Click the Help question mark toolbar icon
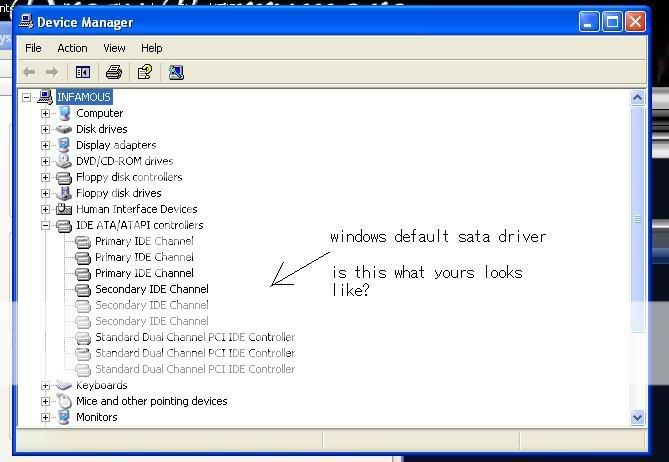 pyautogui.click(x=145, y=72)
